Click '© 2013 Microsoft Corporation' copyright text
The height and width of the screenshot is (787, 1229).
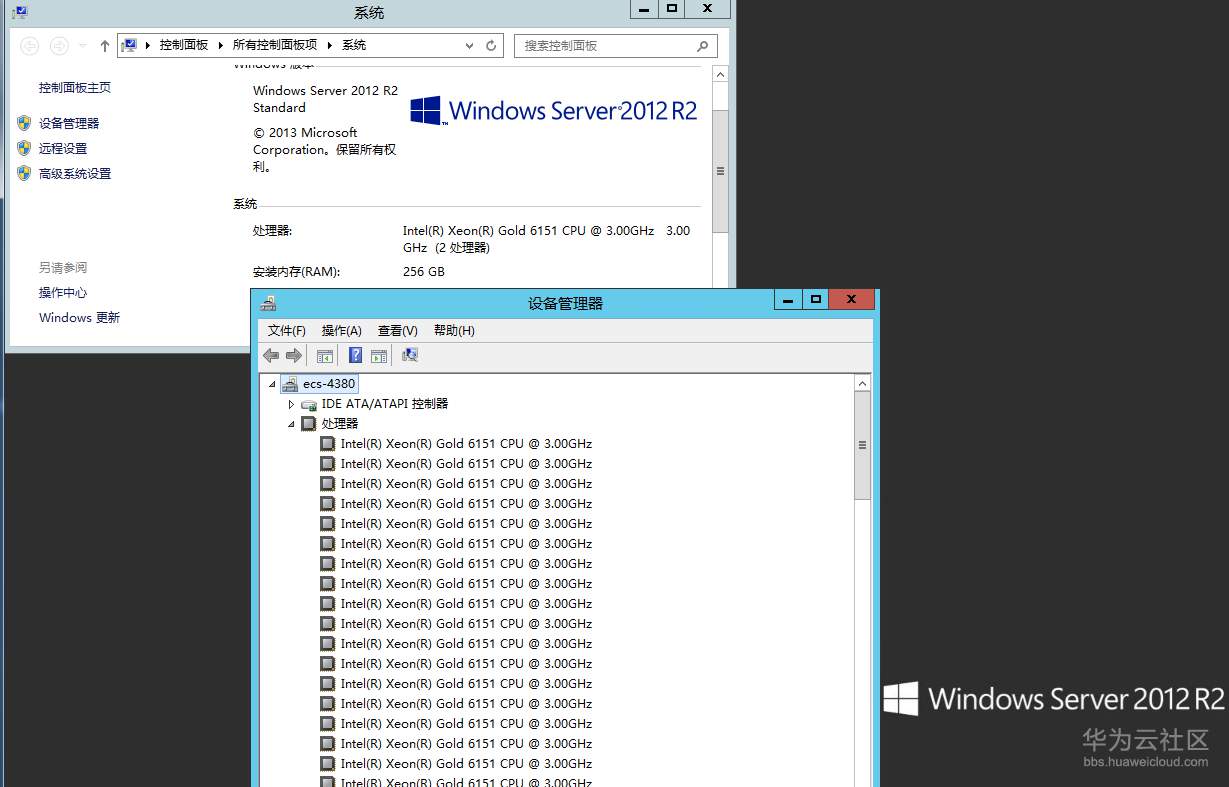coord(325,150)
